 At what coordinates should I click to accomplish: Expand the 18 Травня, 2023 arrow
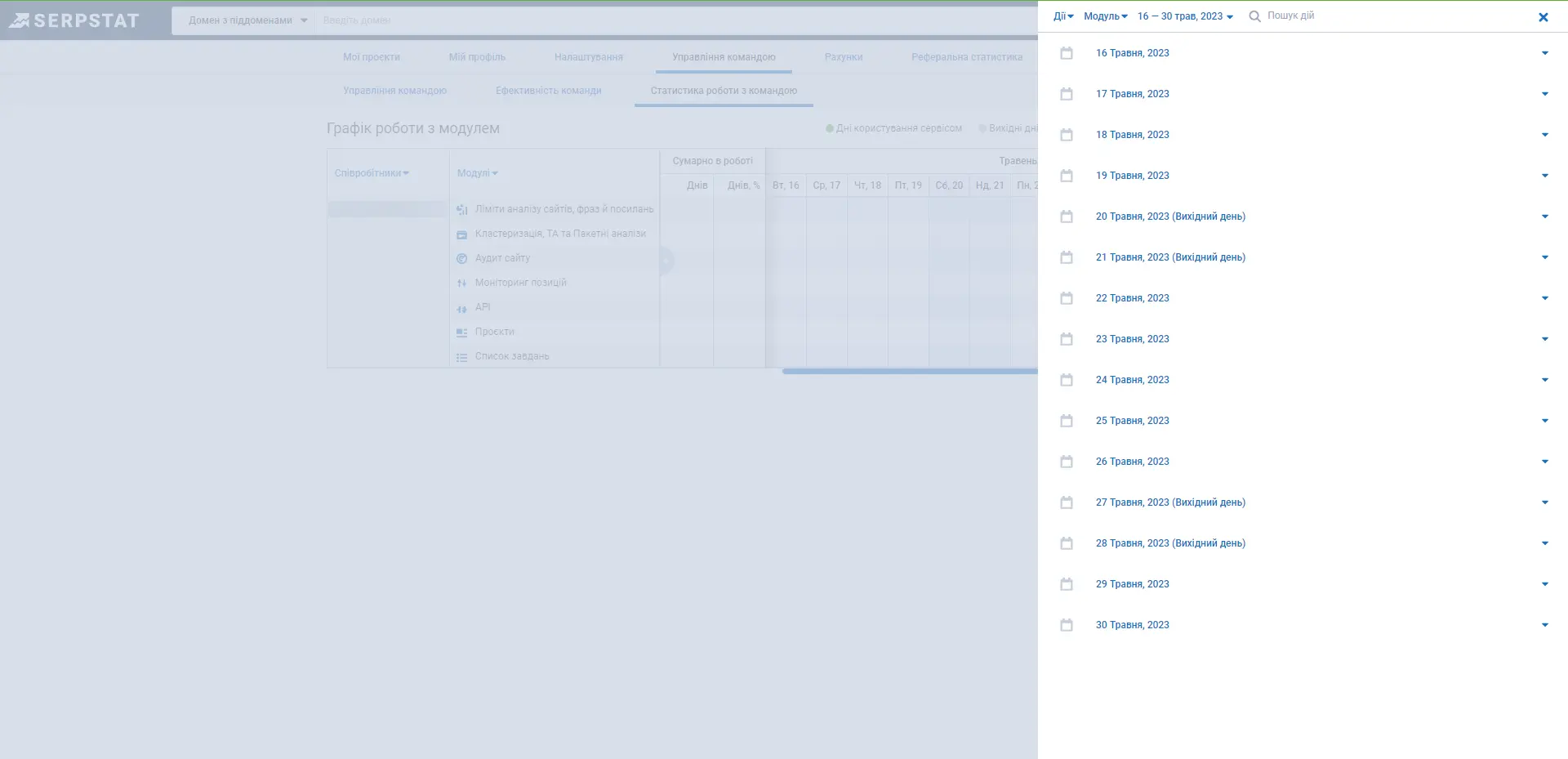(x=1544, y=135)
